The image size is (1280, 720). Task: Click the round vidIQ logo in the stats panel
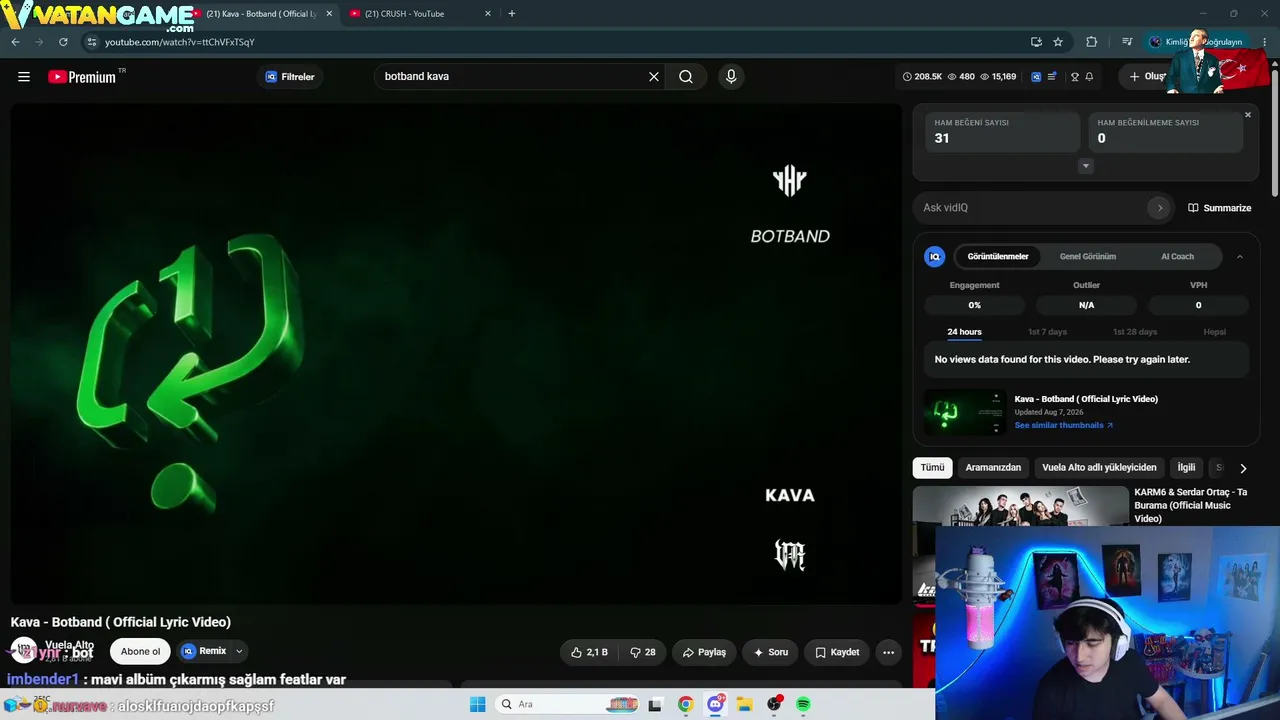coord(935,257)
